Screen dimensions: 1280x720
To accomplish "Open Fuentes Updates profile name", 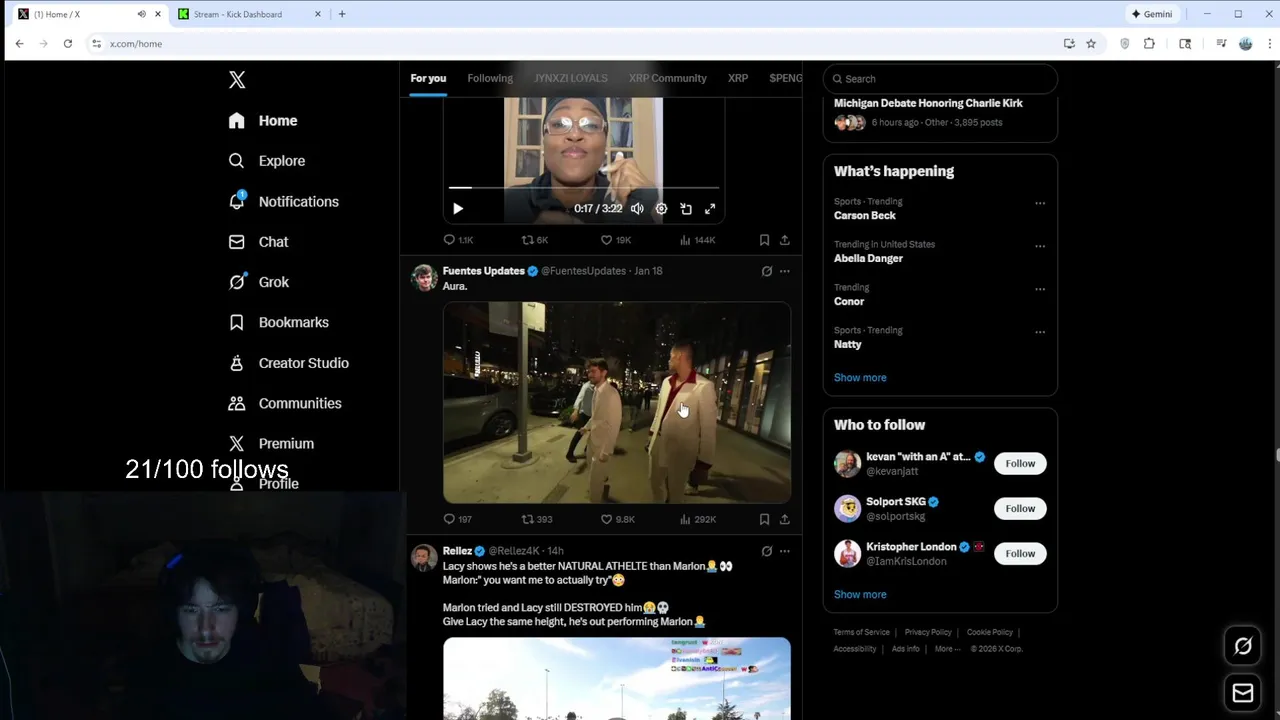I will tap(483, 271).
